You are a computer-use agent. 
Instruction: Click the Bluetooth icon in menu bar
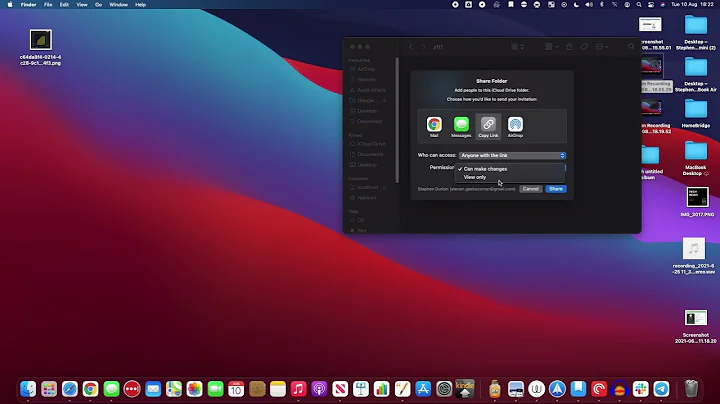(602, 5)
